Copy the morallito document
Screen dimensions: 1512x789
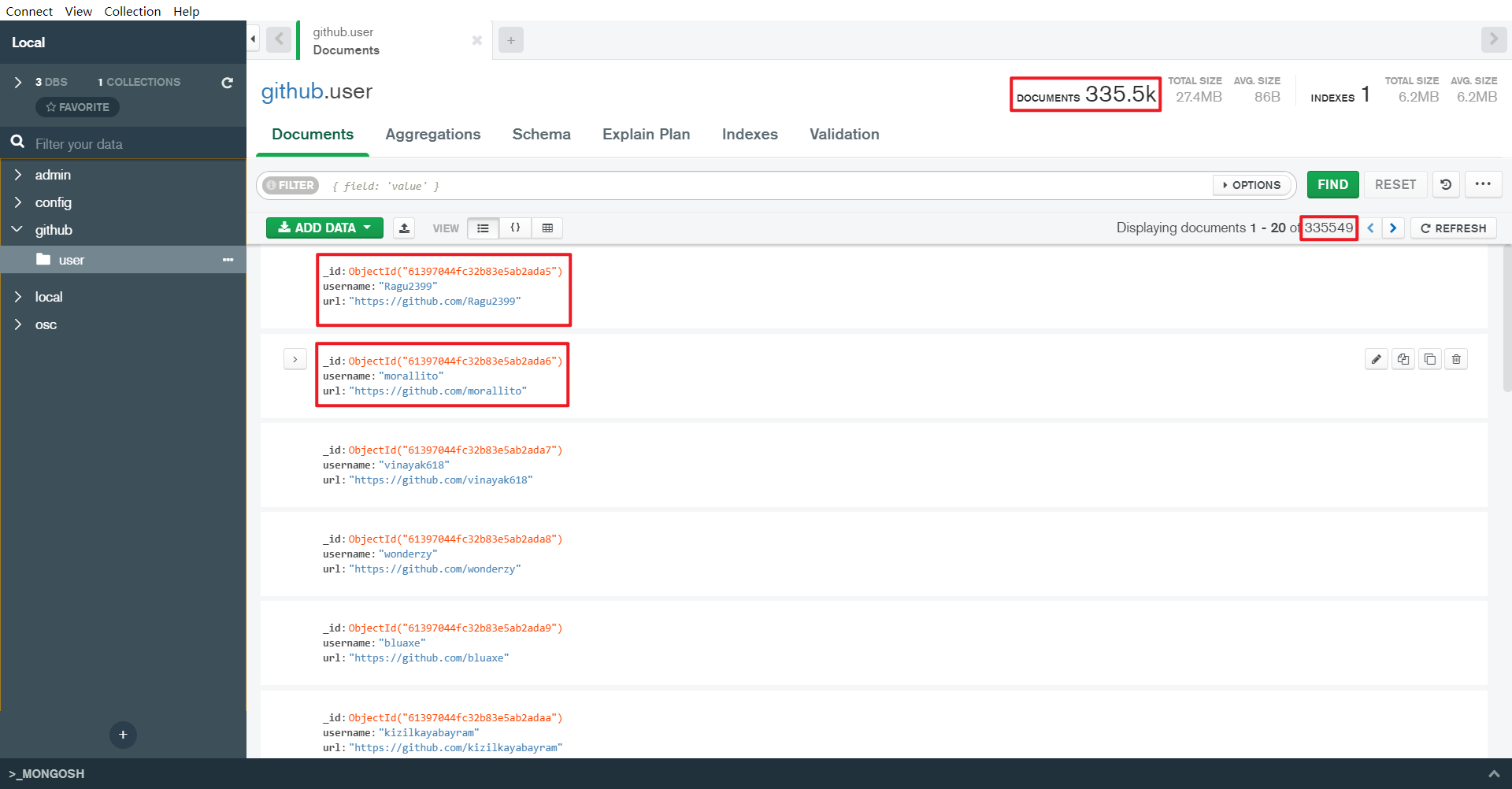coord(1403,359)
